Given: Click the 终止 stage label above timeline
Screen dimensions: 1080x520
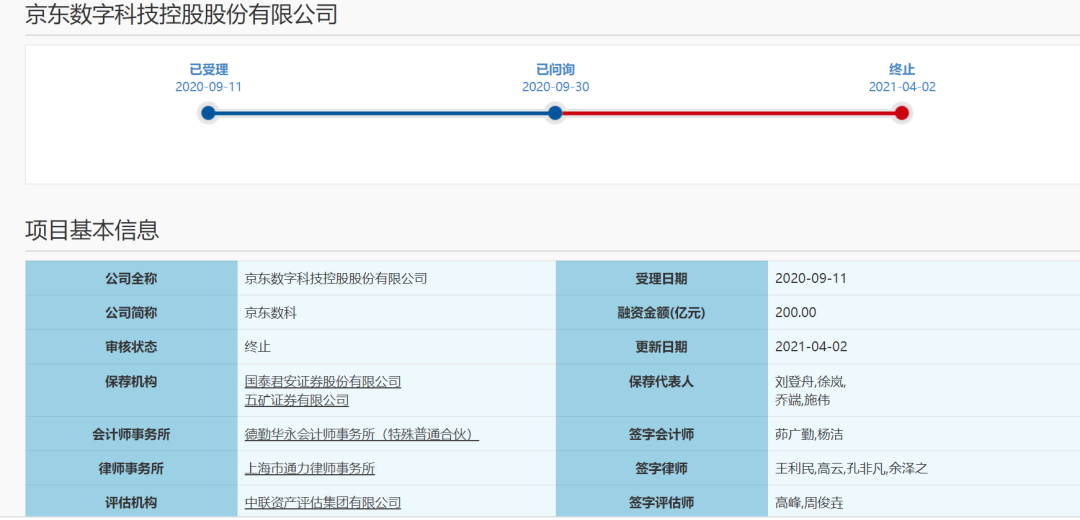Looking at the screenshot, I should pyautogui.click(x=902, y=70).
